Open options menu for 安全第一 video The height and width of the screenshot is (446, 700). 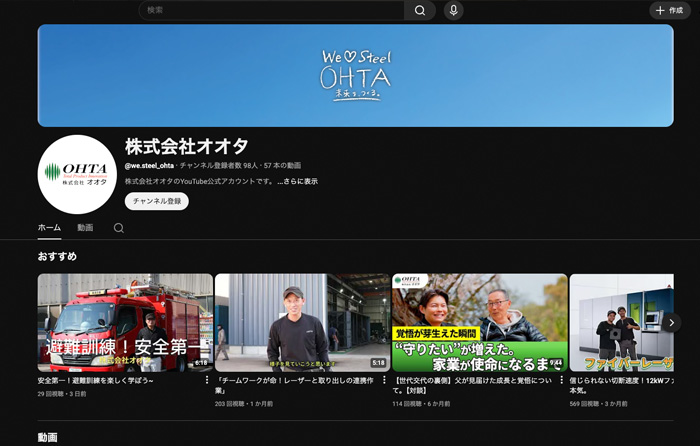(207, 380)
